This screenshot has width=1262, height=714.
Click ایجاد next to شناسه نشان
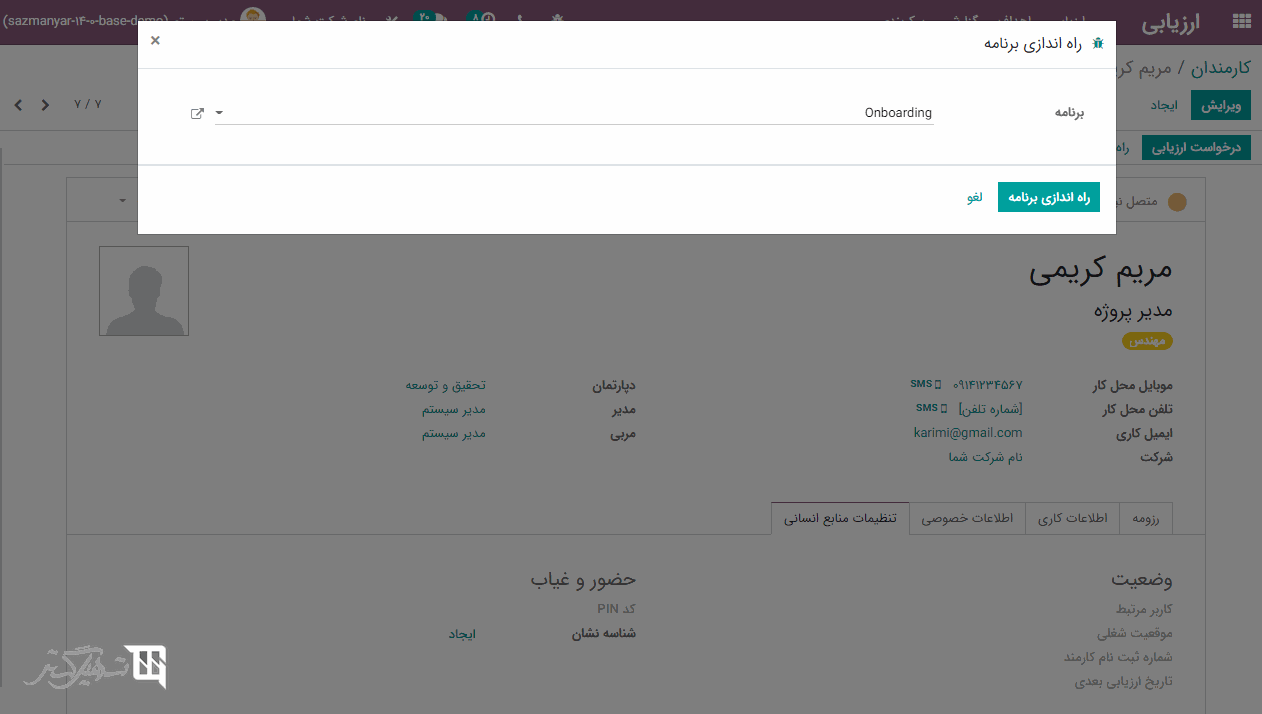point(462,633)
